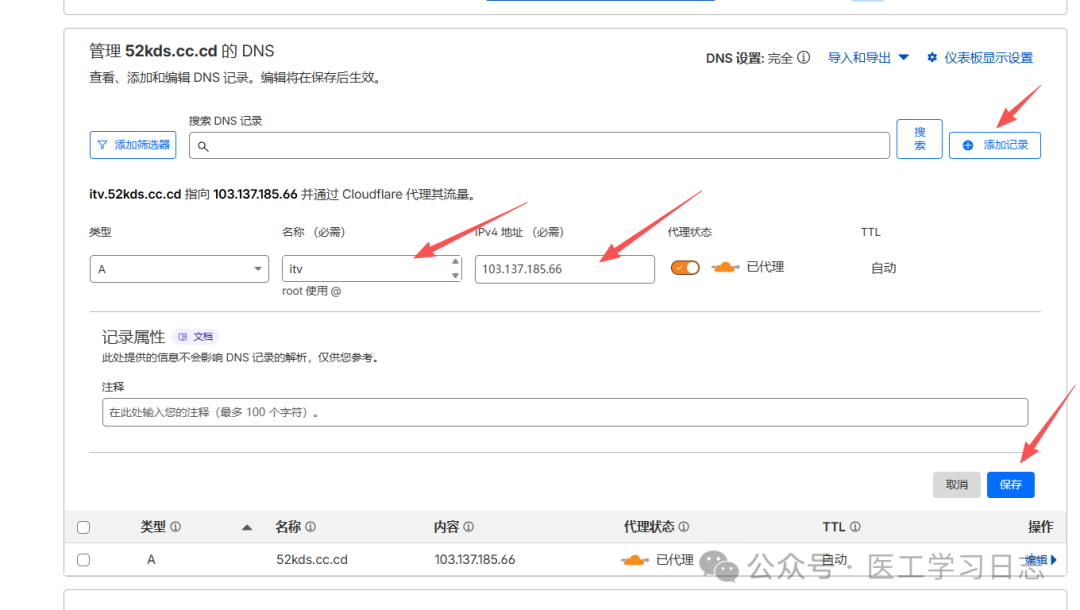This screenshot has height=610, width=1080.
Task: Click the info icon beside 名称 column header
Action: [310, 527]
